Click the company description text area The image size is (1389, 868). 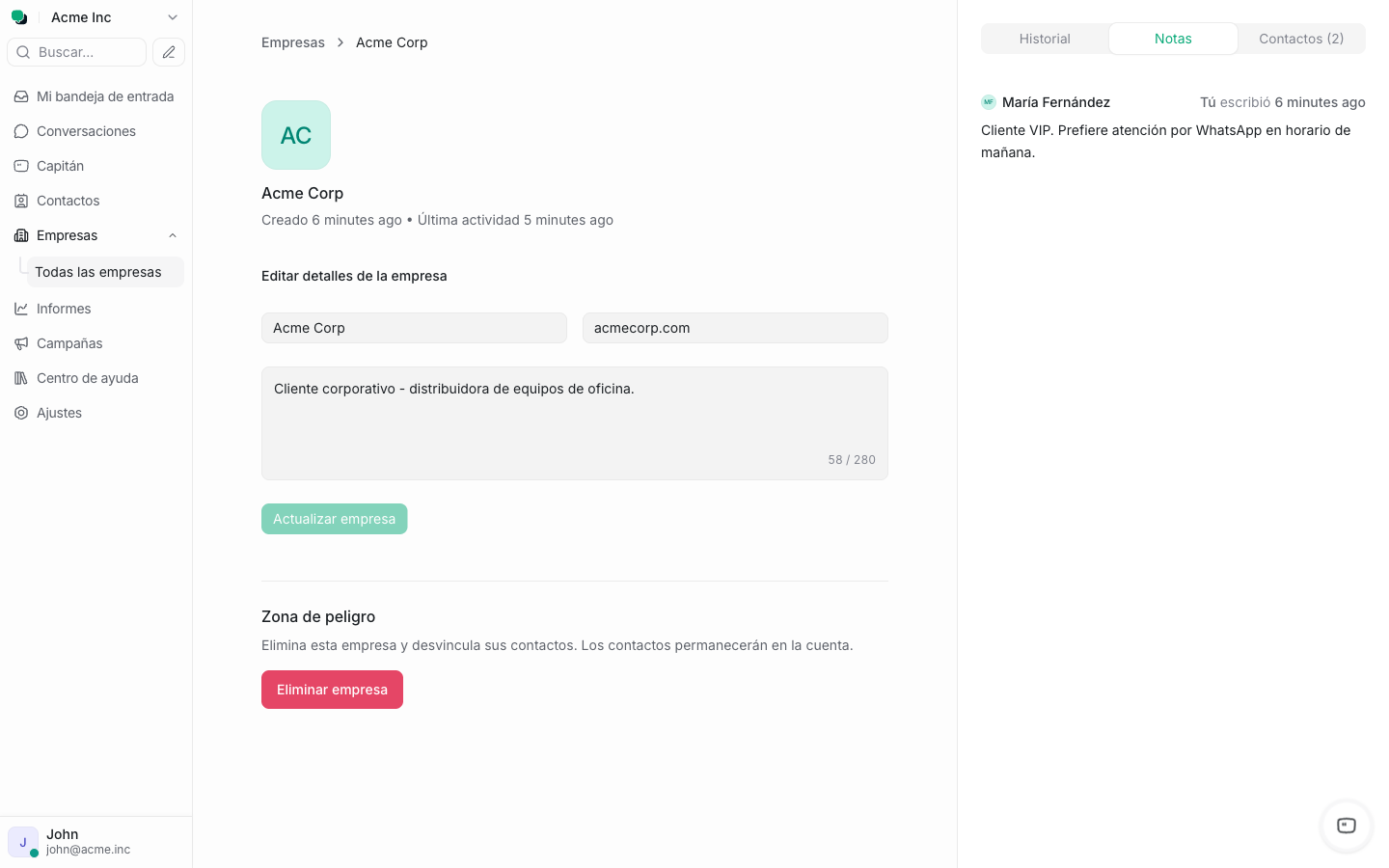(x=575, y=423)
